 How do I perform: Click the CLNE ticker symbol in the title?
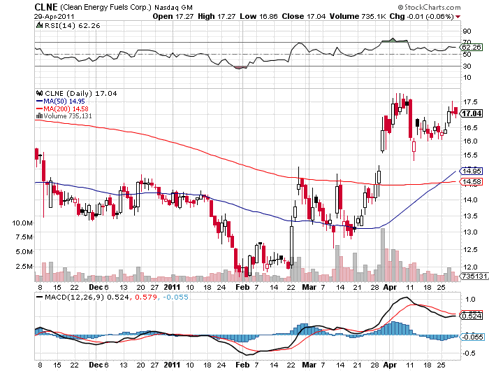pos(46,7)
